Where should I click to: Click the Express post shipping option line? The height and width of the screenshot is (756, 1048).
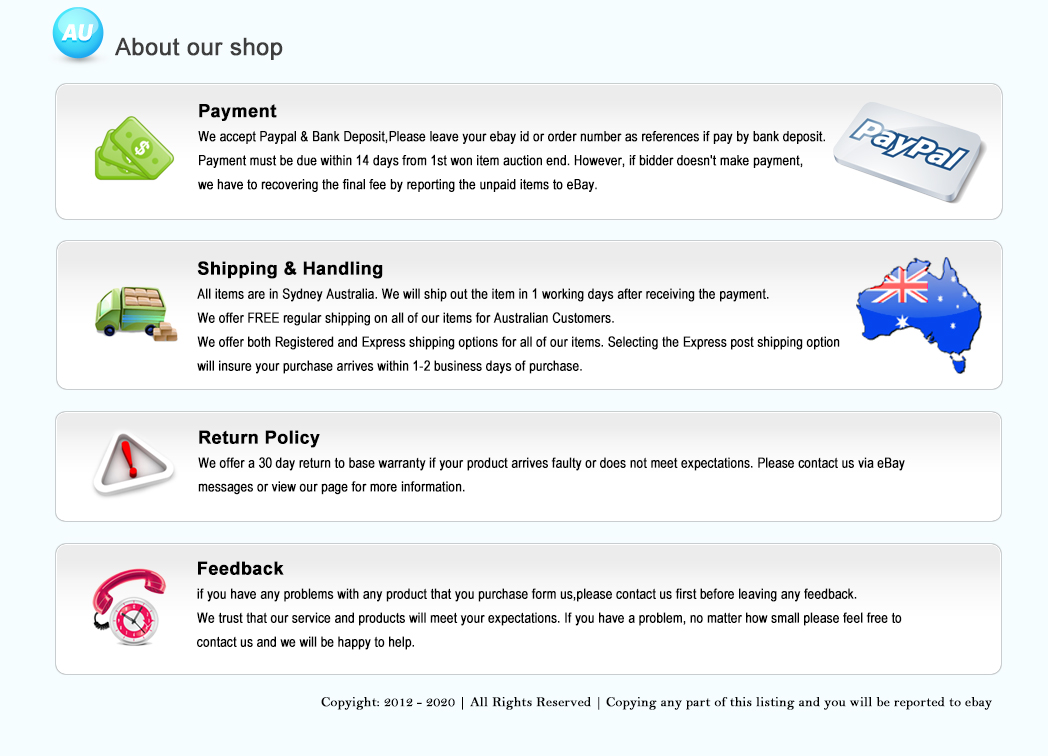click(x=518, y=342)
